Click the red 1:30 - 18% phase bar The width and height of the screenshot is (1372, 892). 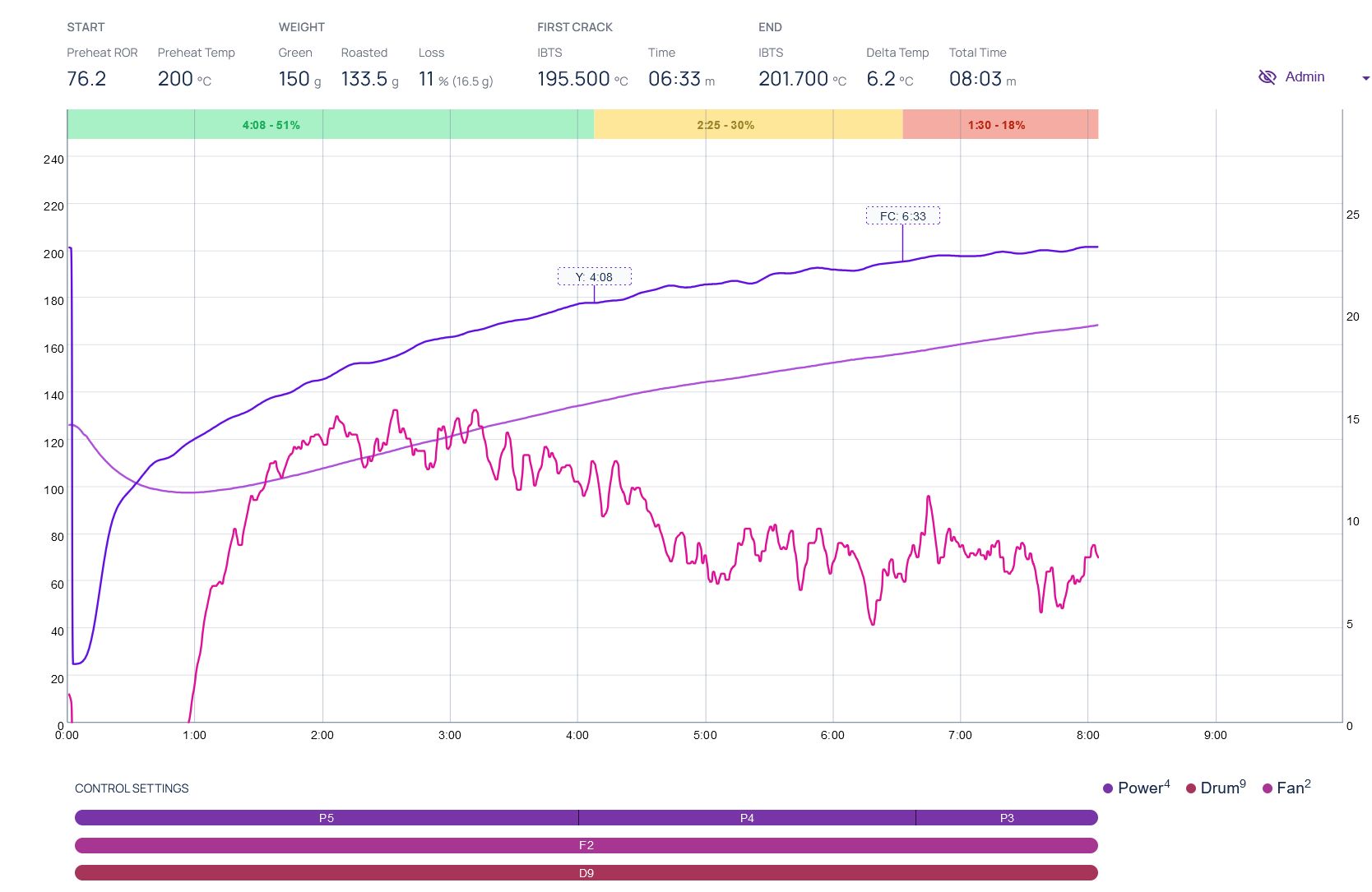point(999,125)
